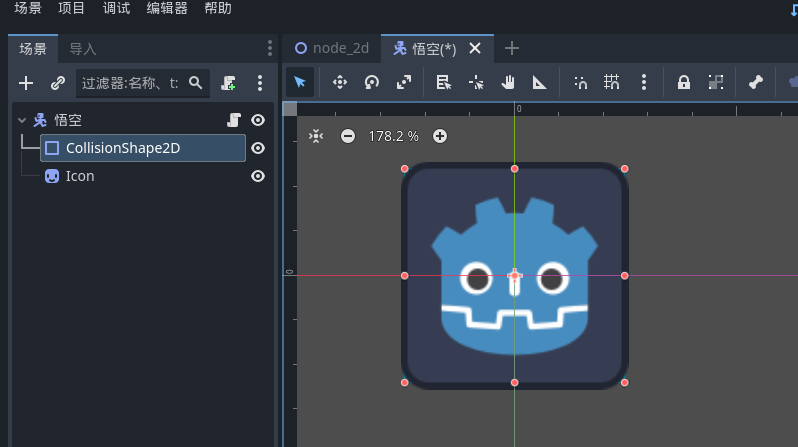798x447 pixels.
Task: Click the instantiate child scene link icon
Action: [x=57, y=83]
